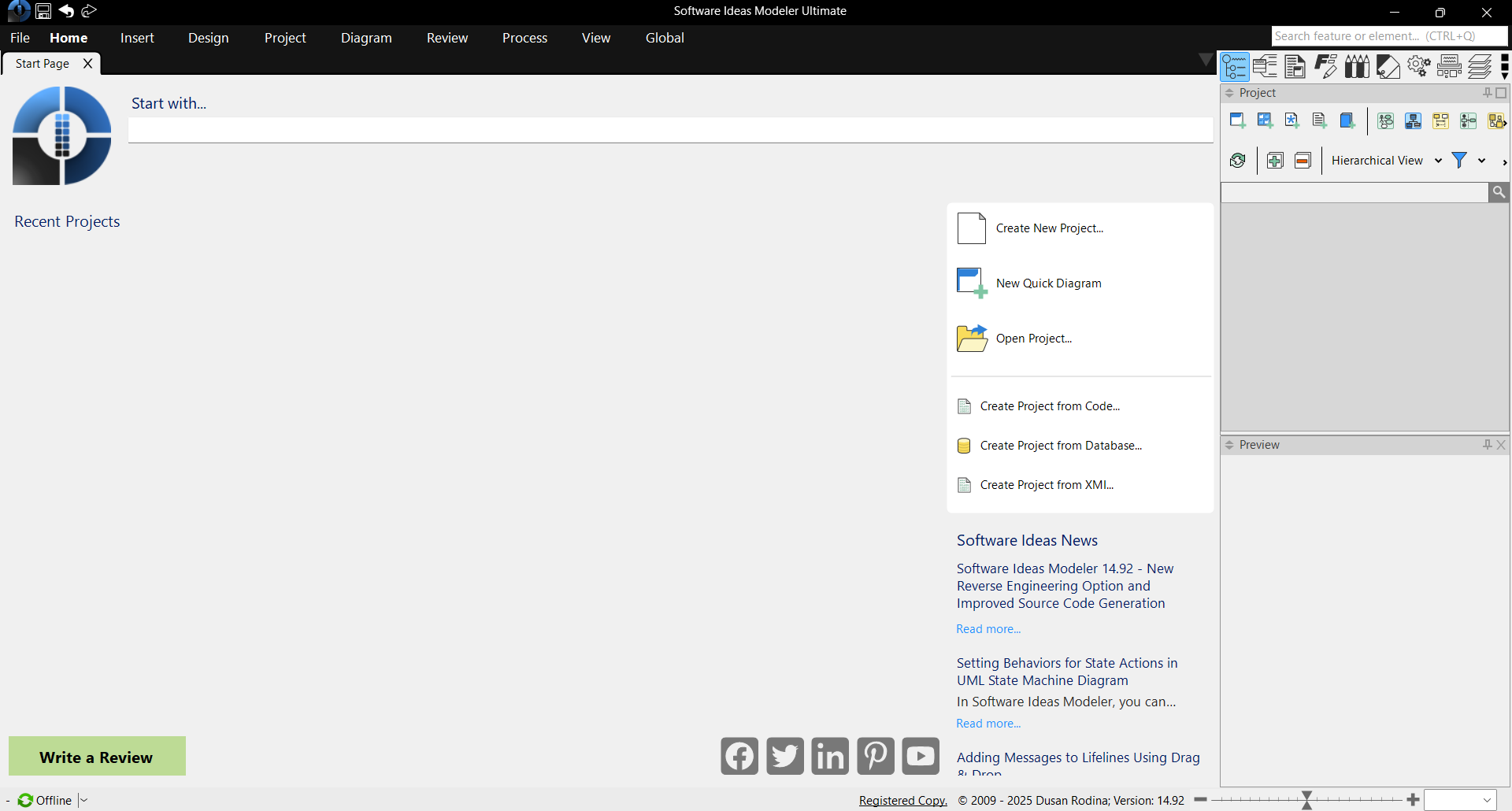
Task: Open the File menu
Action: pos(20,38)
